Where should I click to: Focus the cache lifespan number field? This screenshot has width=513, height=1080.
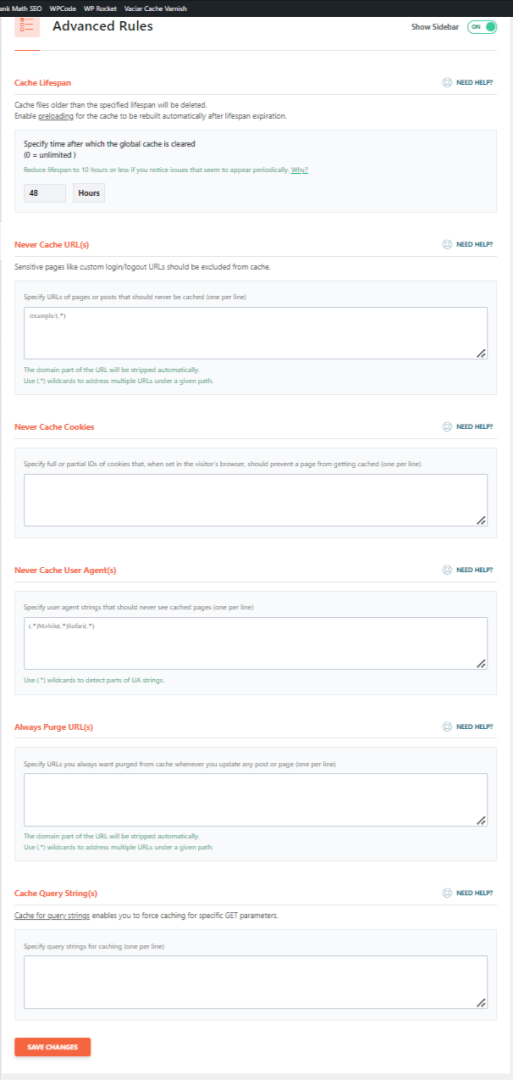(x=45, y=194)
